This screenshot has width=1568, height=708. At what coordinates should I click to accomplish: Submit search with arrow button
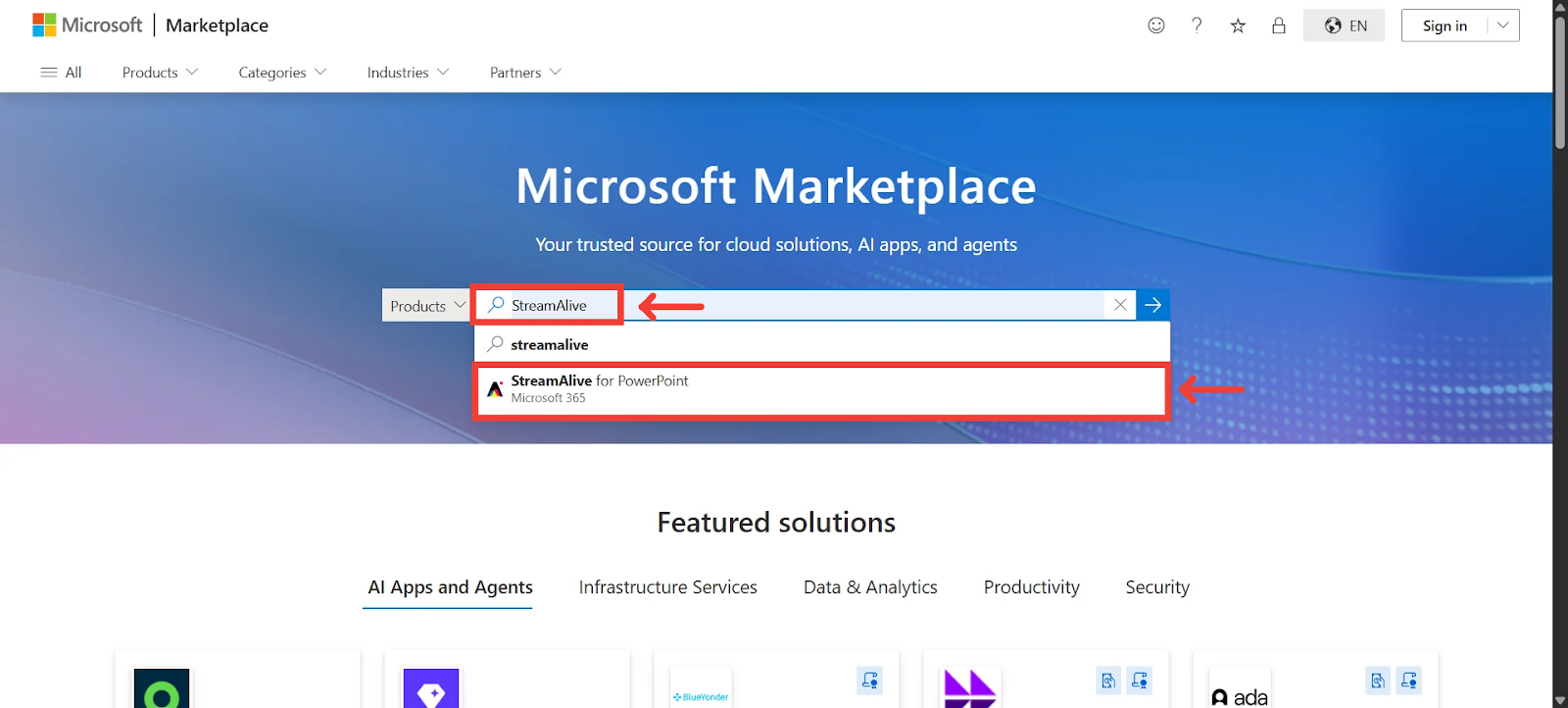pos(1153,305)
